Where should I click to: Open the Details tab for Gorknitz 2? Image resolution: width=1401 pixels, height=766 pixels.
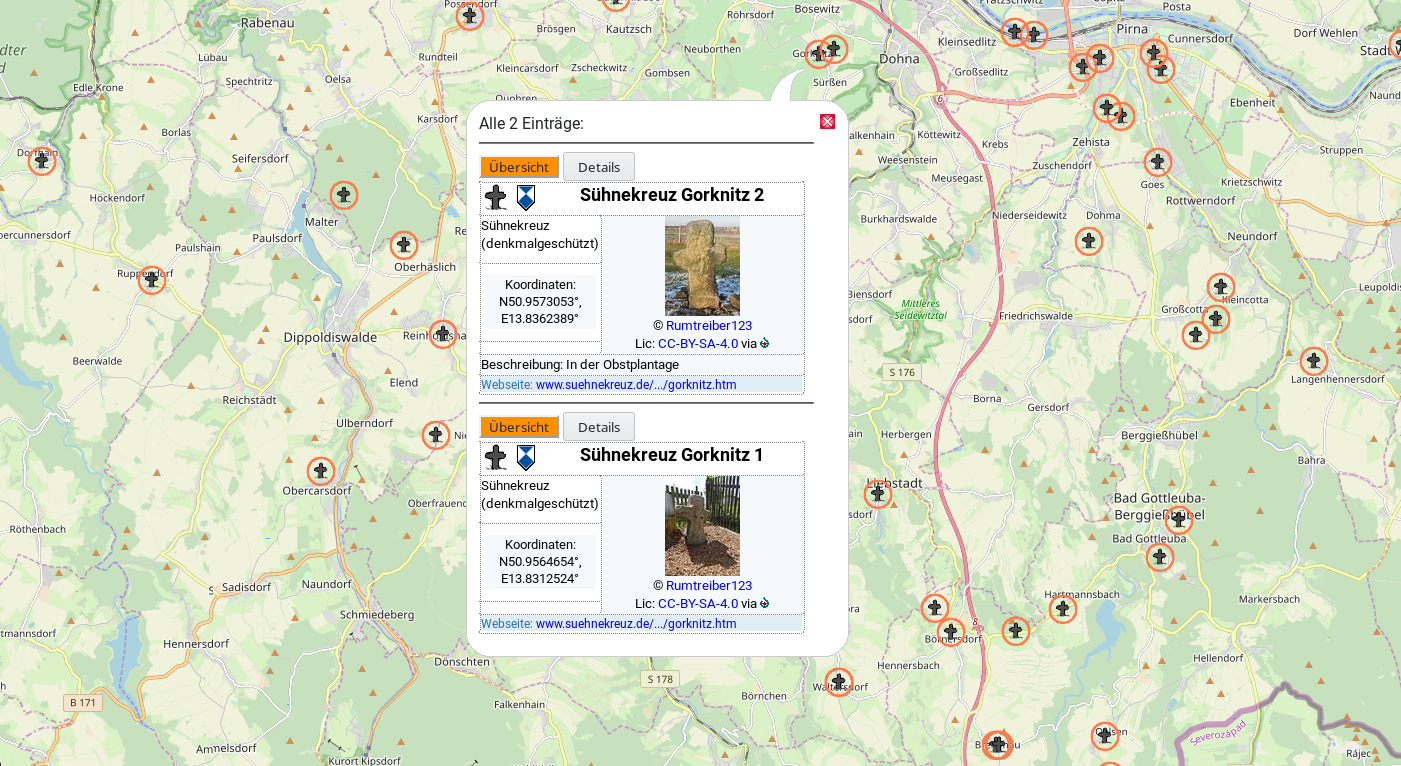(599, 167)
